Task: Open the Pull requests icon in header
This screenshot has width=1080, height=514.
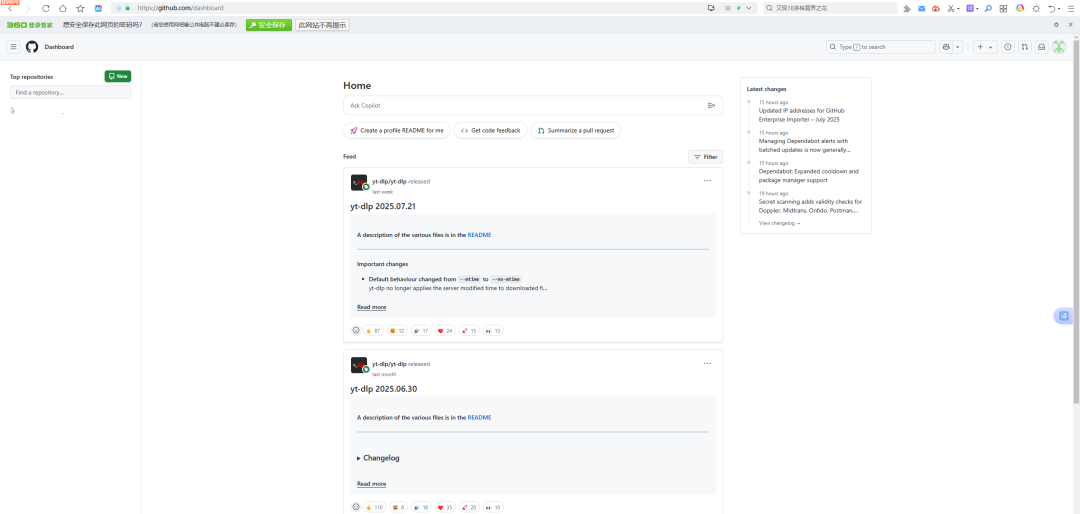Action: (1024, 47)
